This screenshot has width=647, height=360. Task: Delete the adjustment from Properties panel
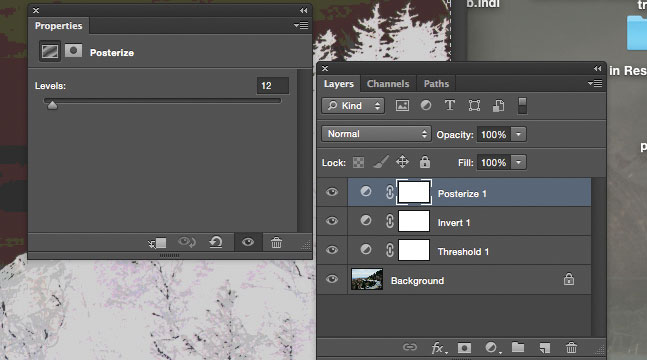click(276, 242)
